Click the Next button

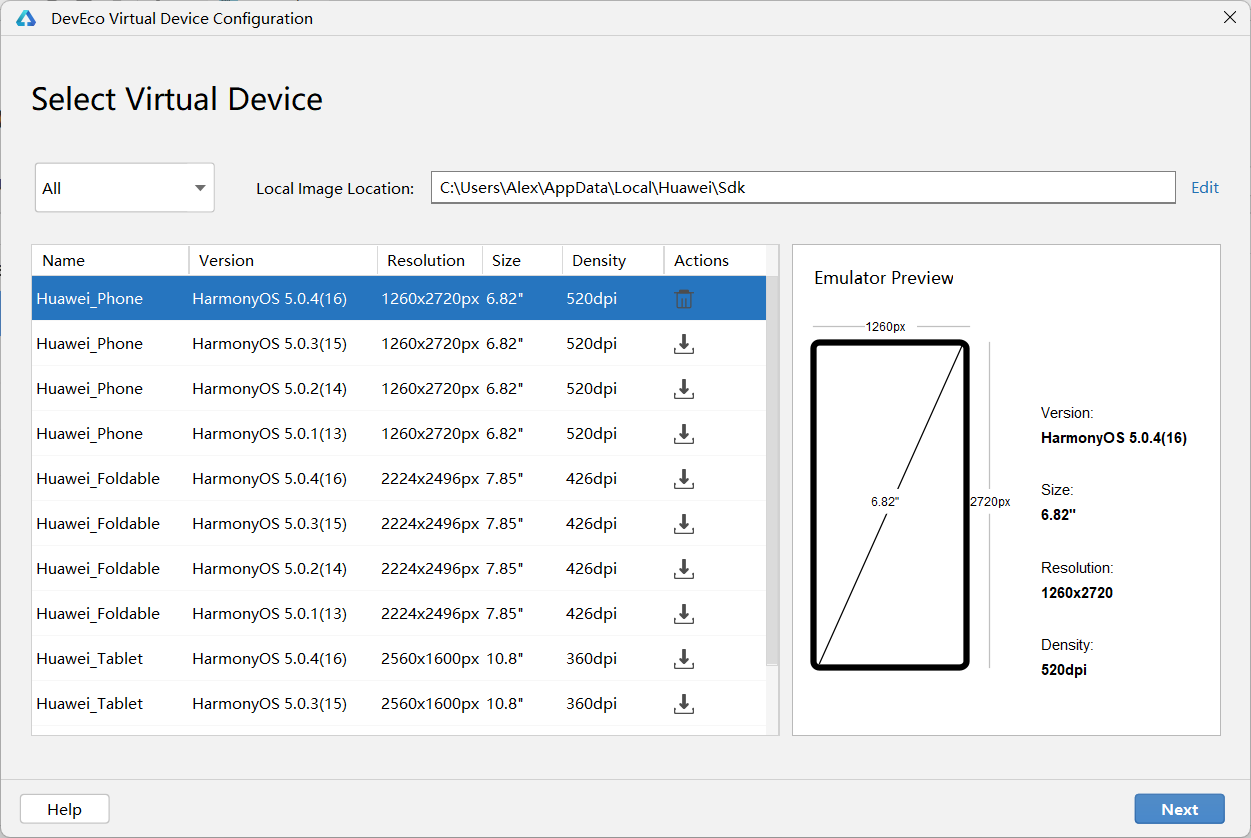point(1179,810)
